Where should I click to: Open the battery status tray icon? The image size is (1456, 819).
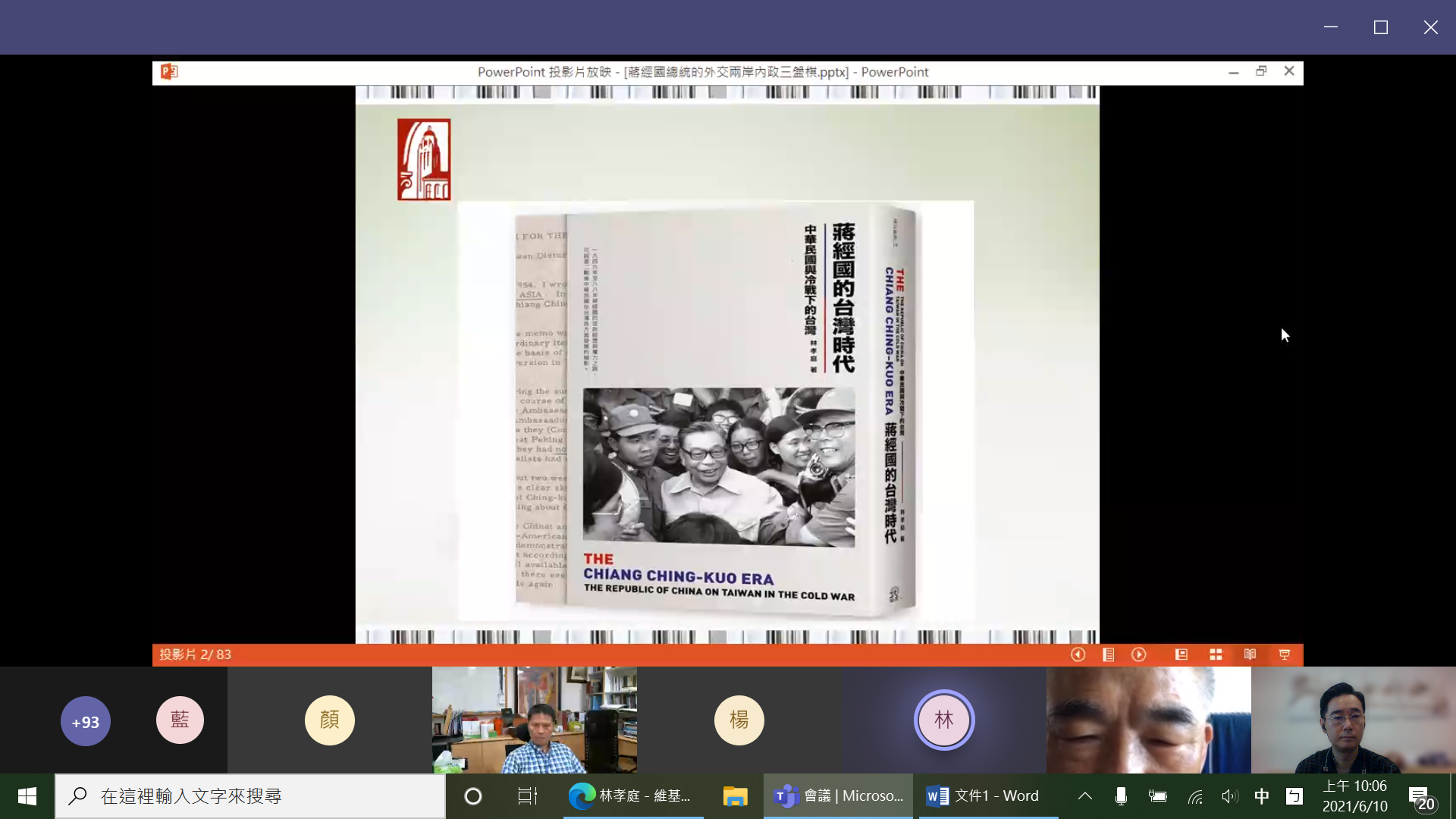click(1157, 796)
